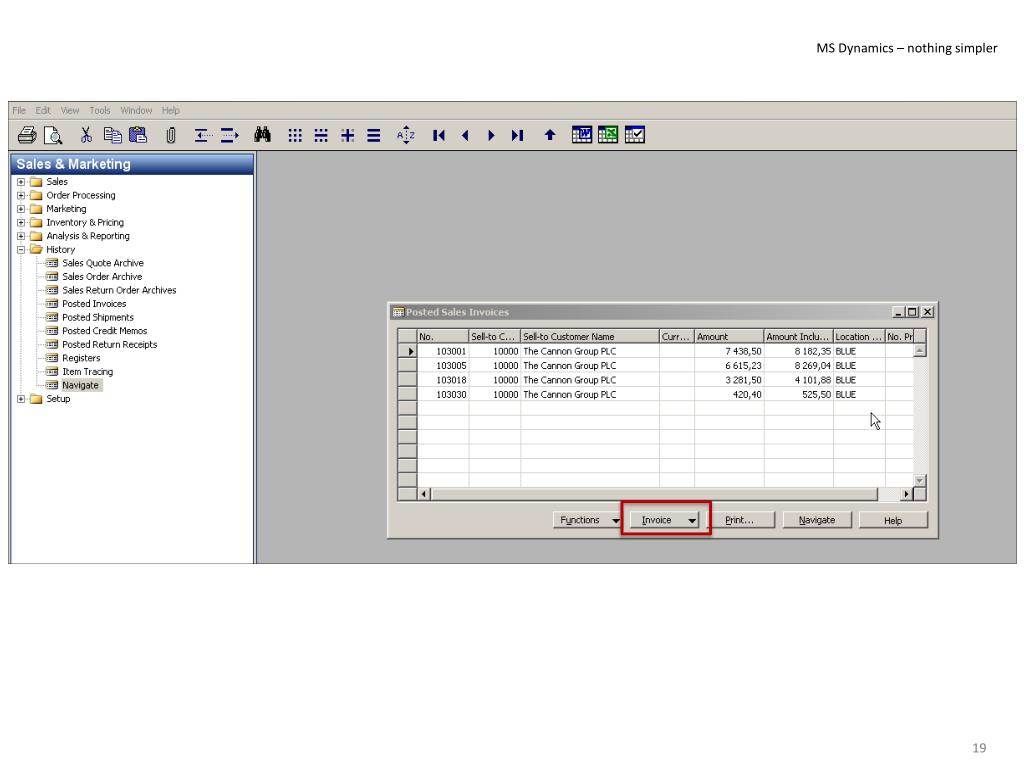Click the Navigate button in dialog
Viewport: 1024px width, 768px height.
point(817,520)
